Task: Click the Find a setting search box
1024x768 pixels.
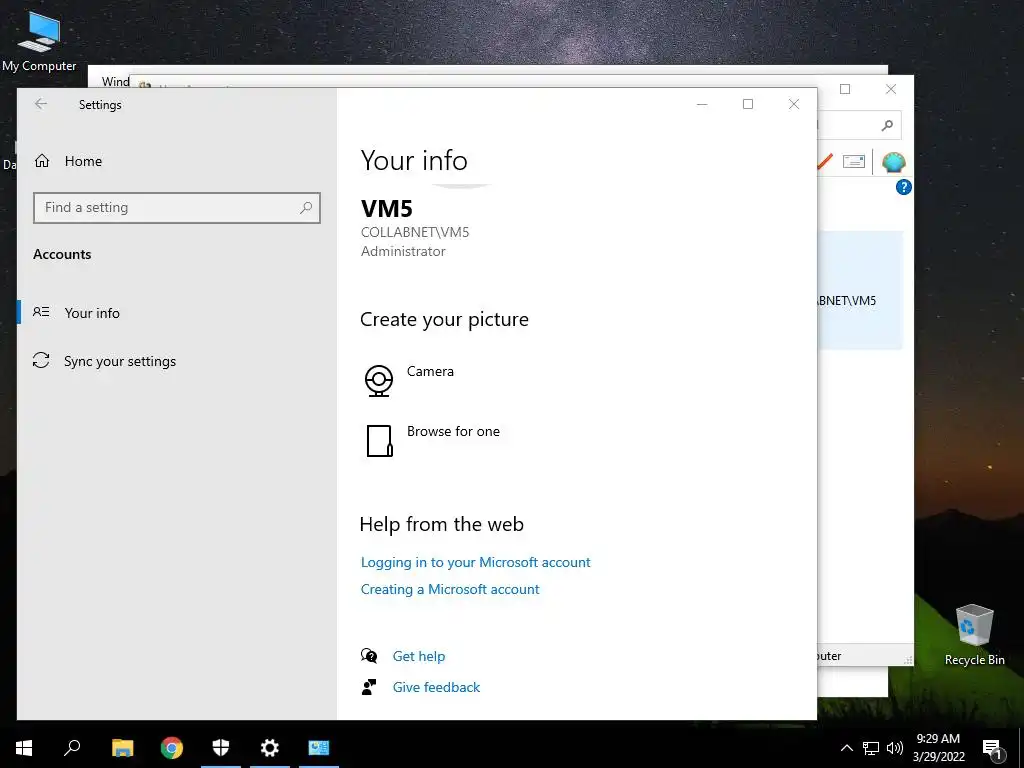Action: (176, 208)
